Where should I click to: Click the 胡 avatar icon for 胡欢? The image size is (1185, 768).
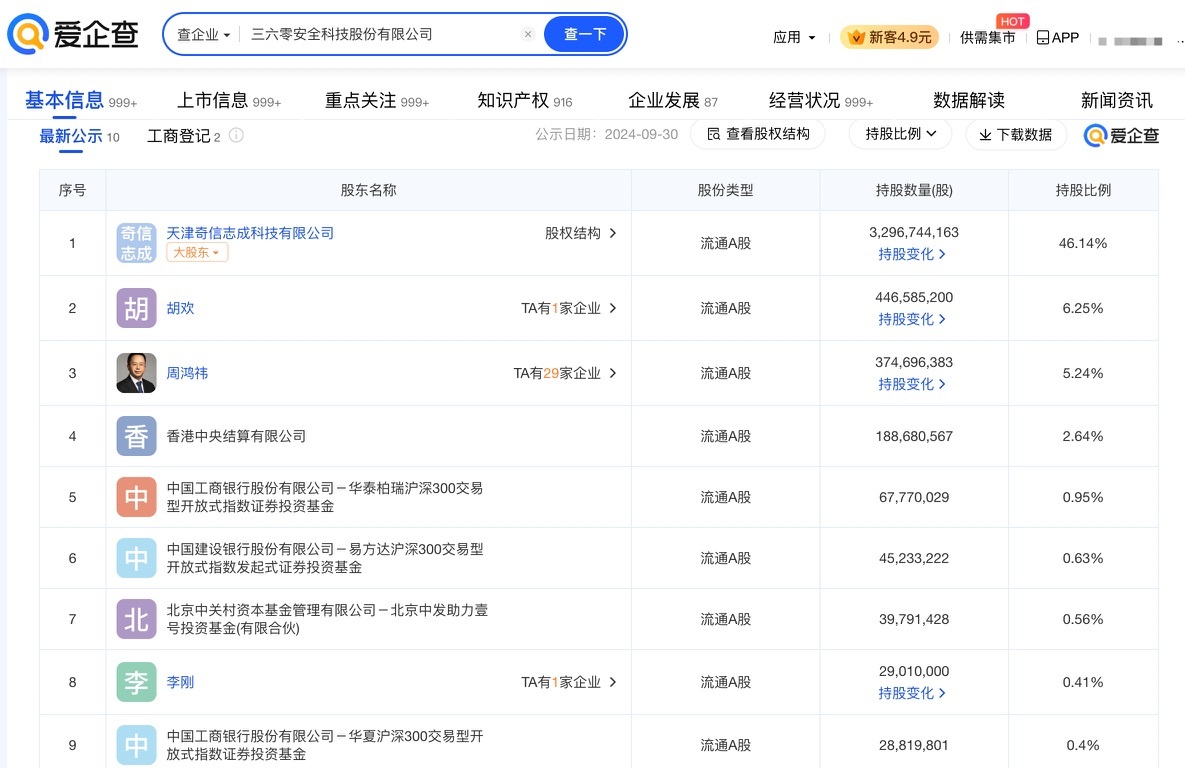[x=136, y=308]
